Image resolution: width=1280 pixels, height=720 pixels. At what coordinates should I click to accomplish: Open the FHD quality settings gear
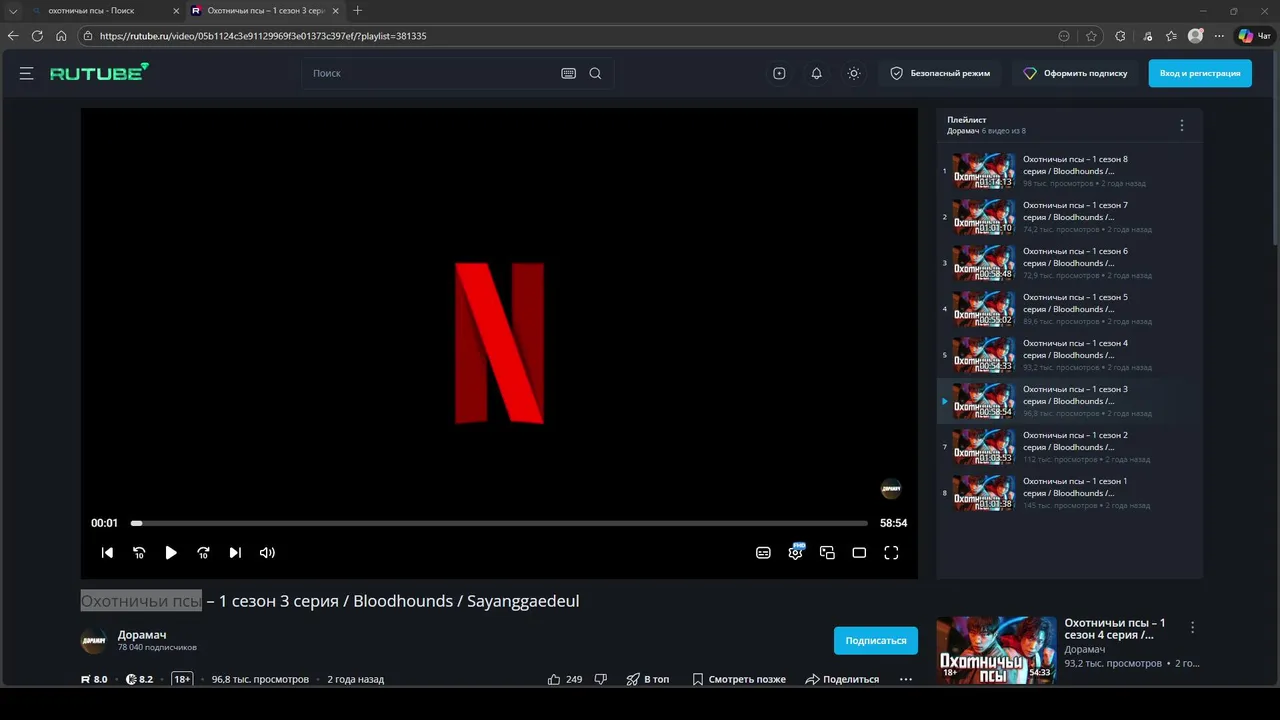tap(795, 552)
